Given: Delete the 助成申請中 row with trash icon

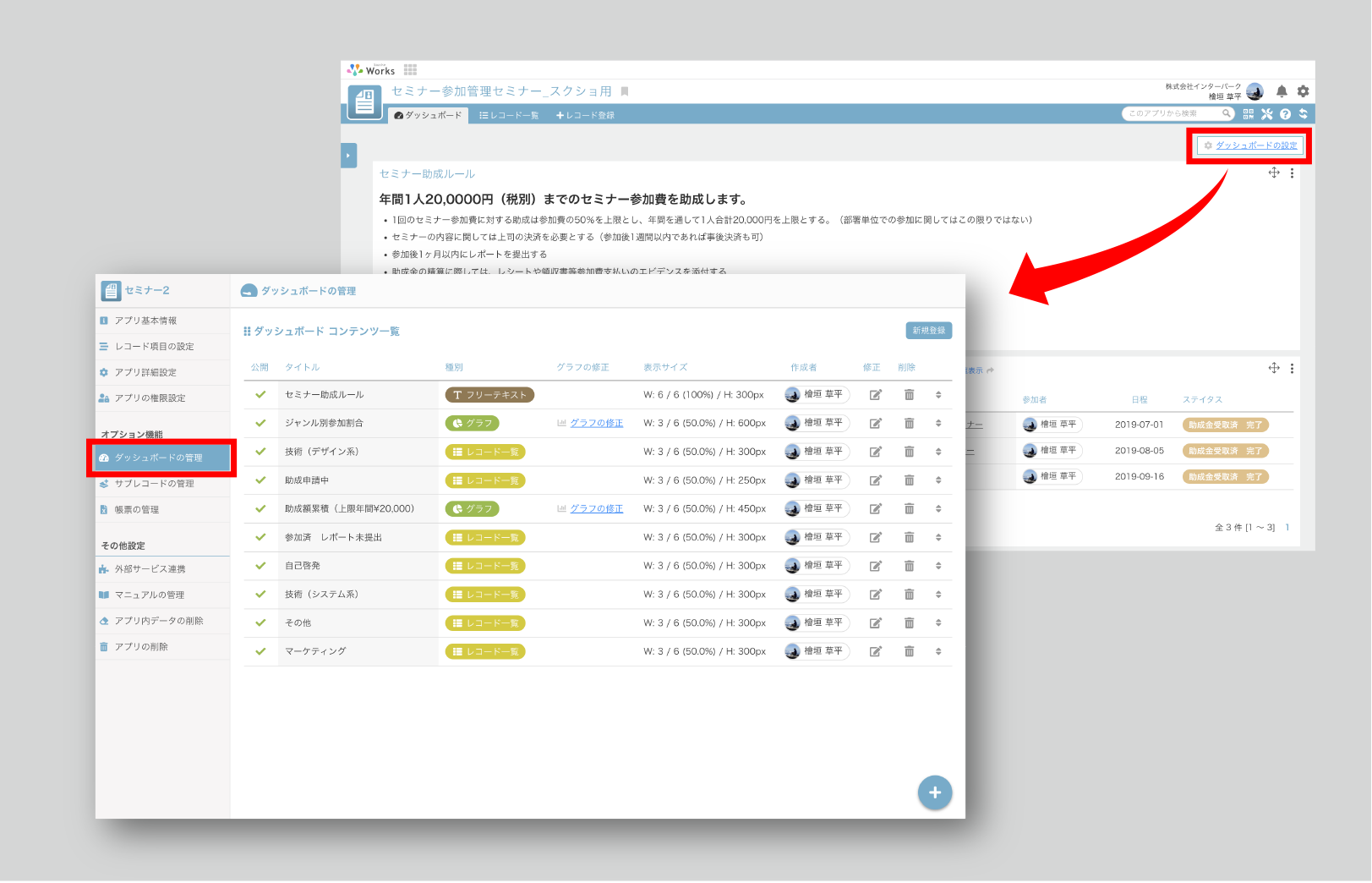Looking at the screenshot, I should (x=909, y=480).
